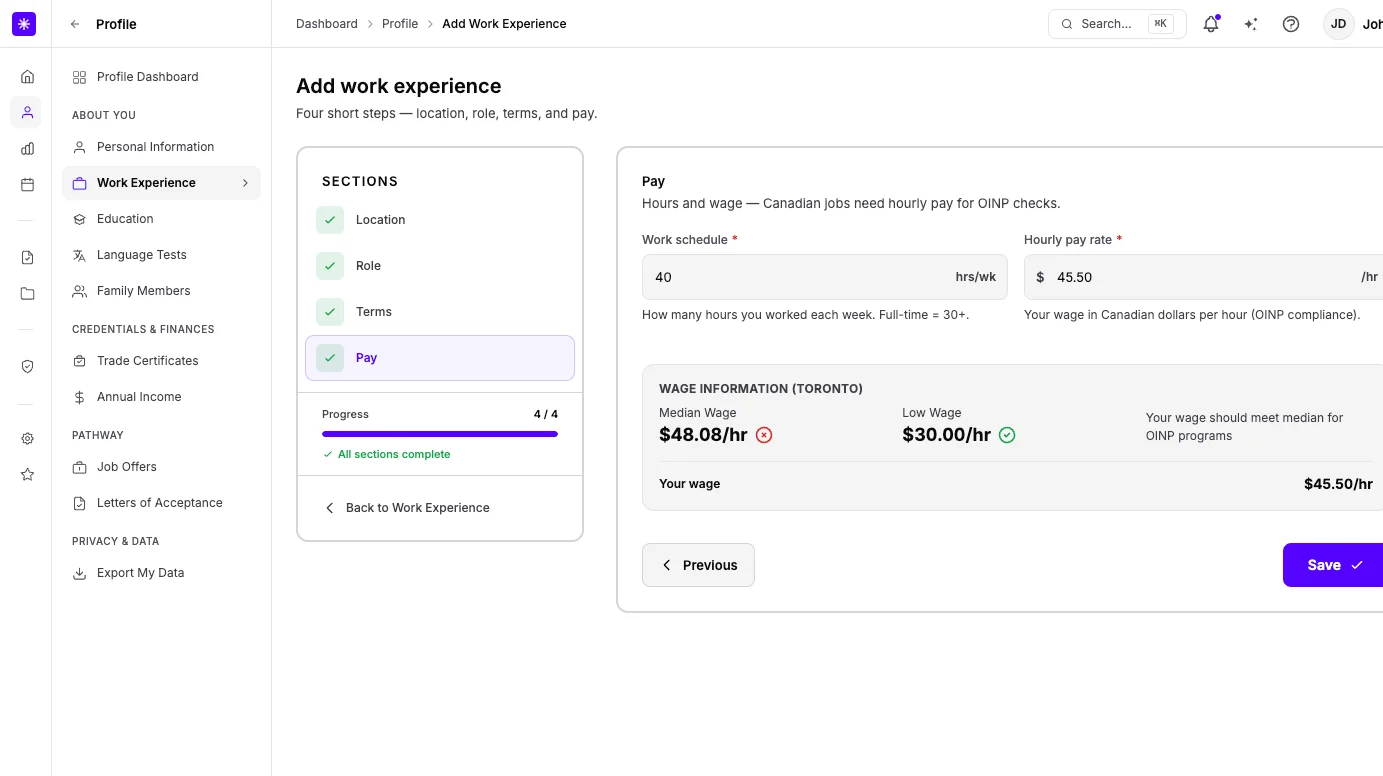Screen dimensions: 1383x776
Task: Open Job Offers in sidebar
Action: pos(161,467)
